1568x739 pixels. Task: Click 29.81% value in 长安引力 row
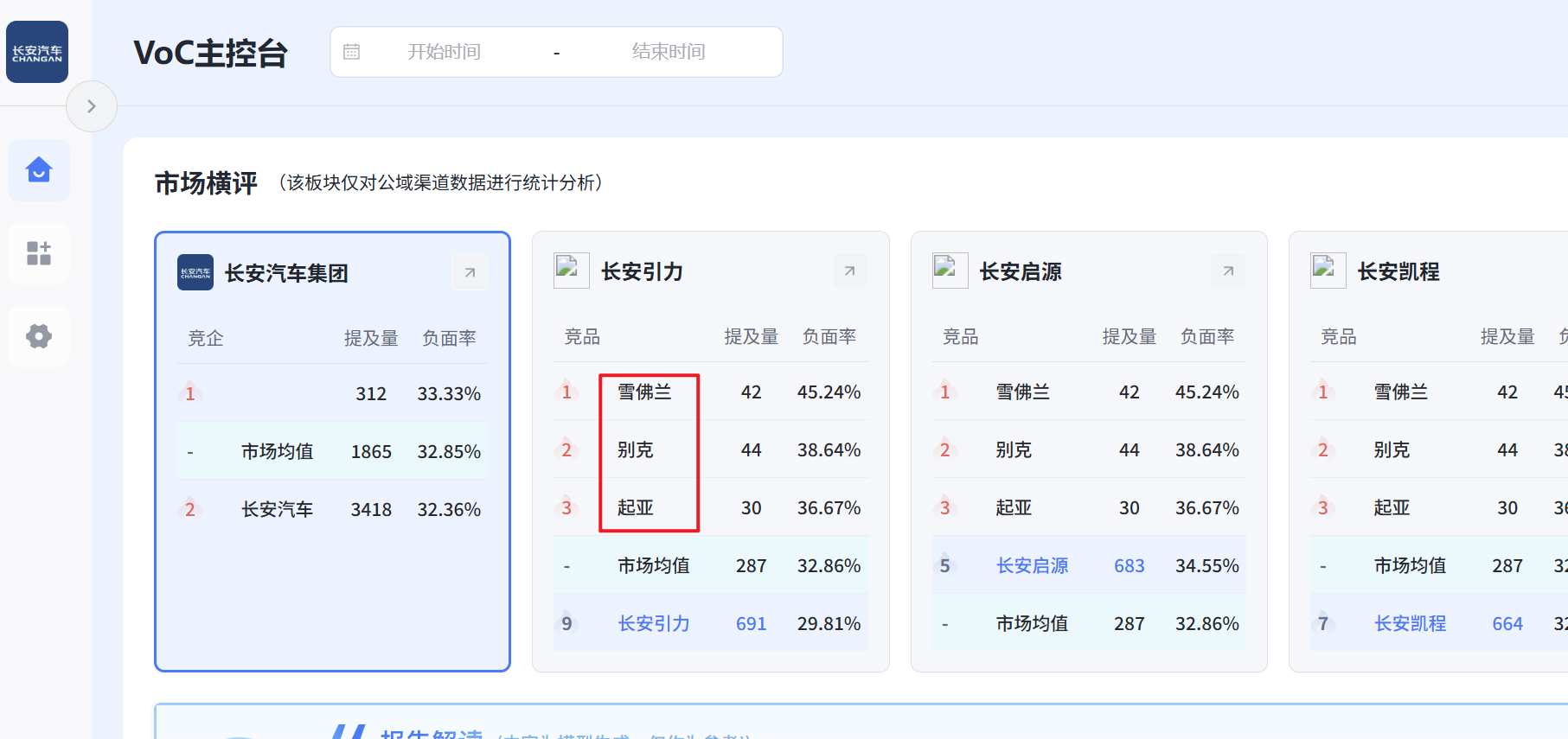click(x=829, y=623)
